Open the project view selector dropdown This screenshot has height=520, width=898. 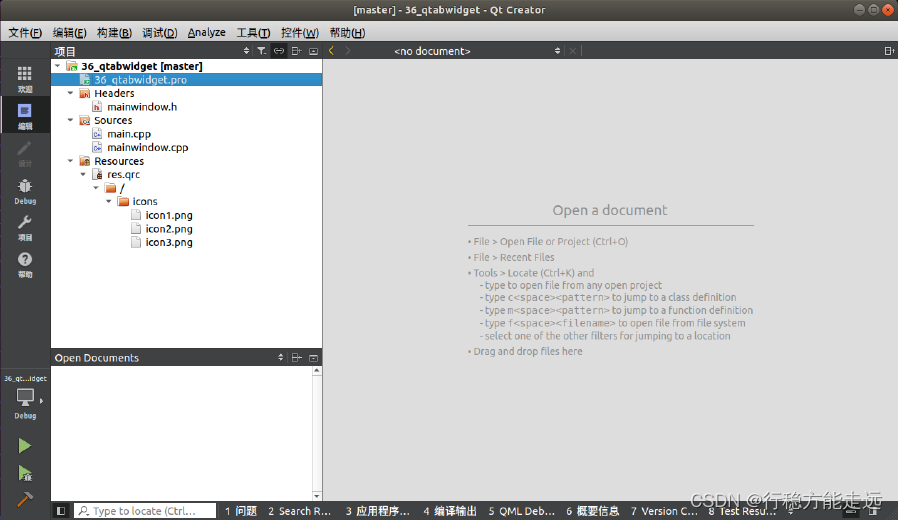pos(246,51)
